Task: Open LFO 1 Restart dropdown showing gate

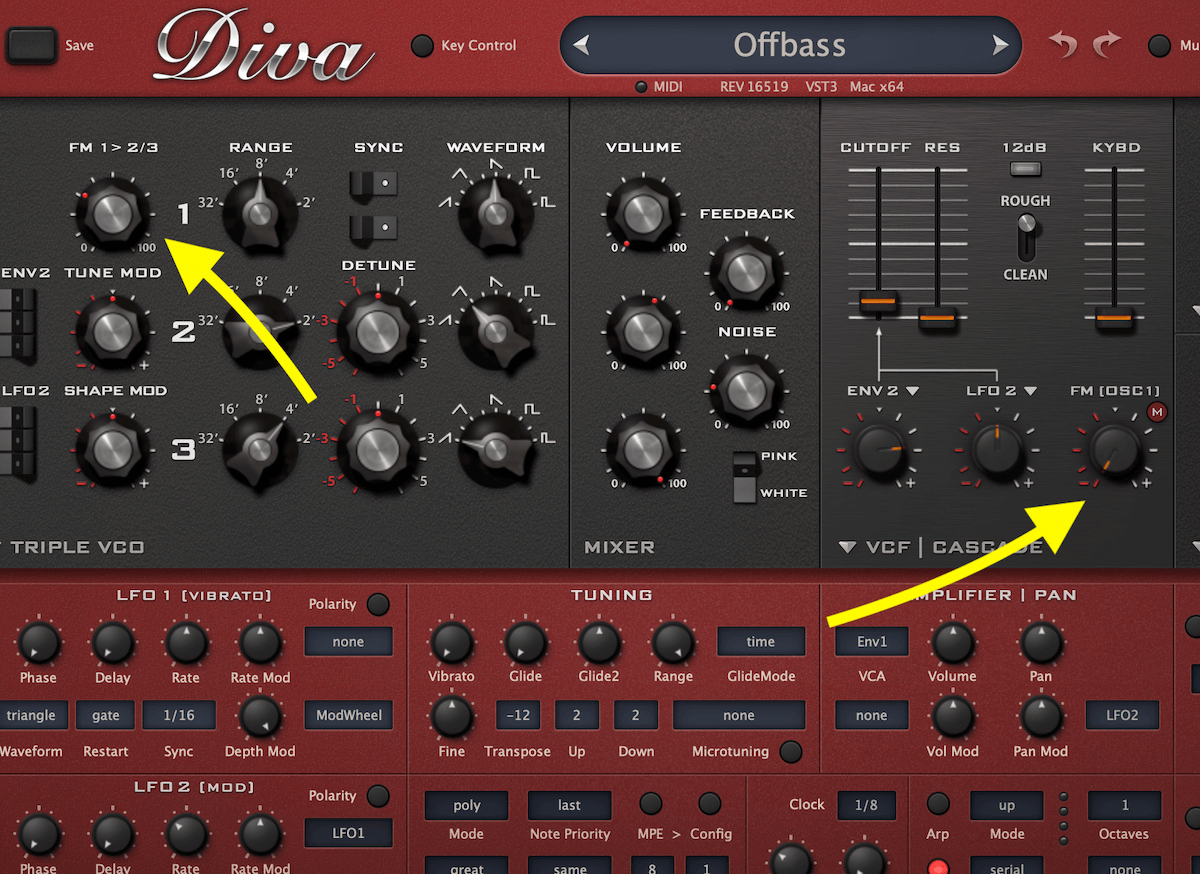Action: click(106, 715)
